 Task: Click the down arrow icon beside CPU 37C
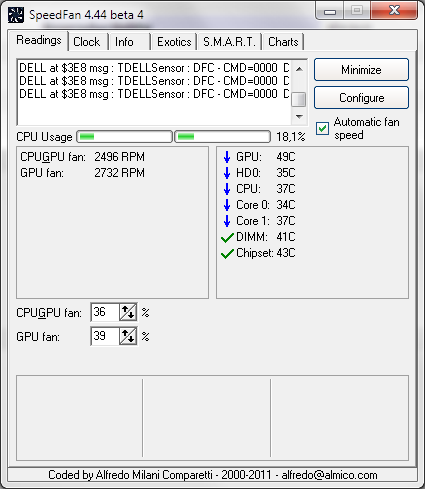click(227, 189)
